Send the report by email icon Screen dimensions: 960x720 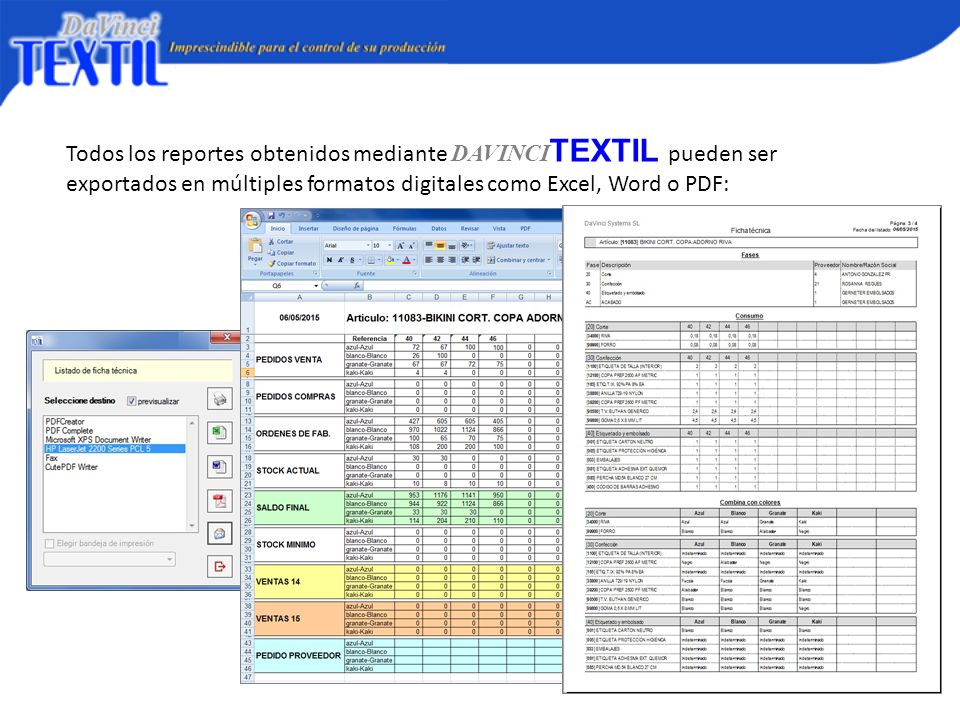coord(220,534)
